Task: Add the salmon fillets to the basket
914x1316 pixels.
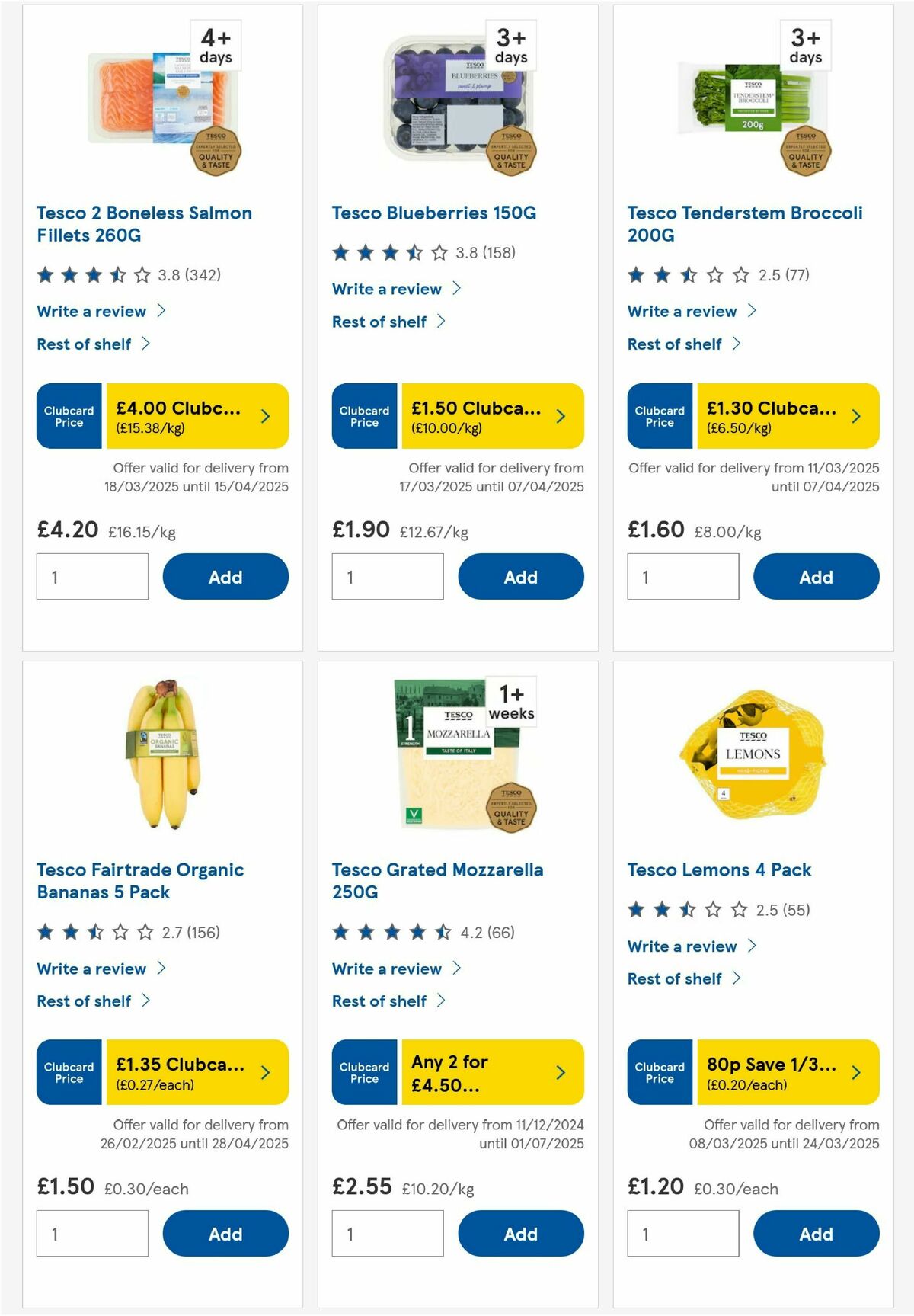Action: click(x=225, y=577)
